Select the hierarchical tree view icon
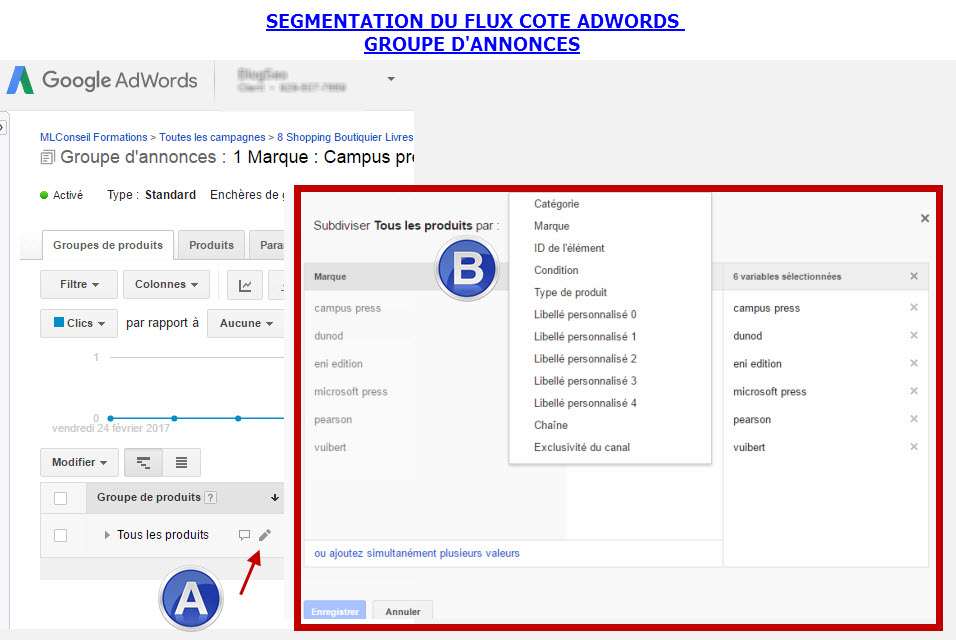Viewport: 956px width, 640px height. tap(143, 463)
